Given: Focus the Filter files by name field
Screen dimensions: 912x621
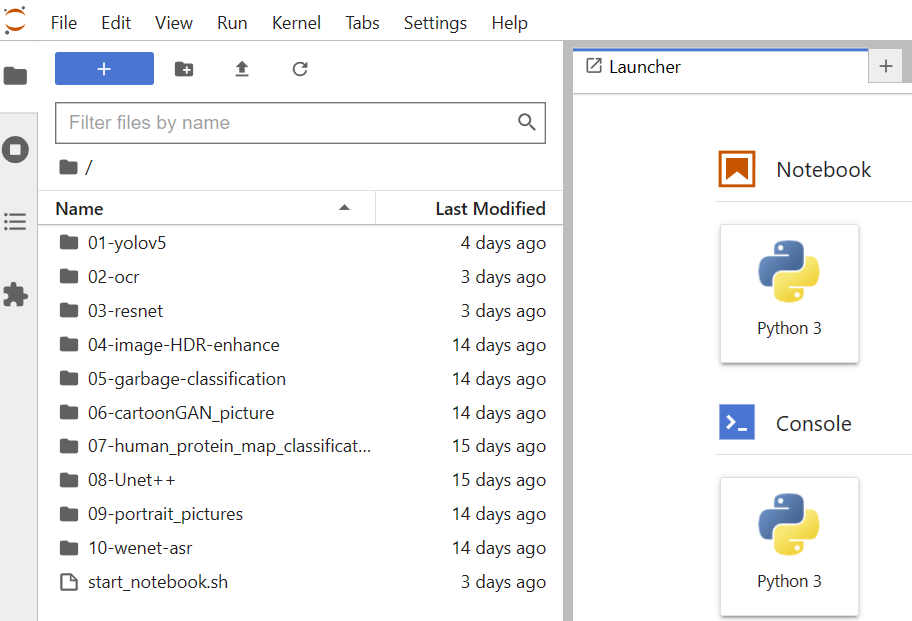Looking at the screenshot, I should (x=300, y=123).
